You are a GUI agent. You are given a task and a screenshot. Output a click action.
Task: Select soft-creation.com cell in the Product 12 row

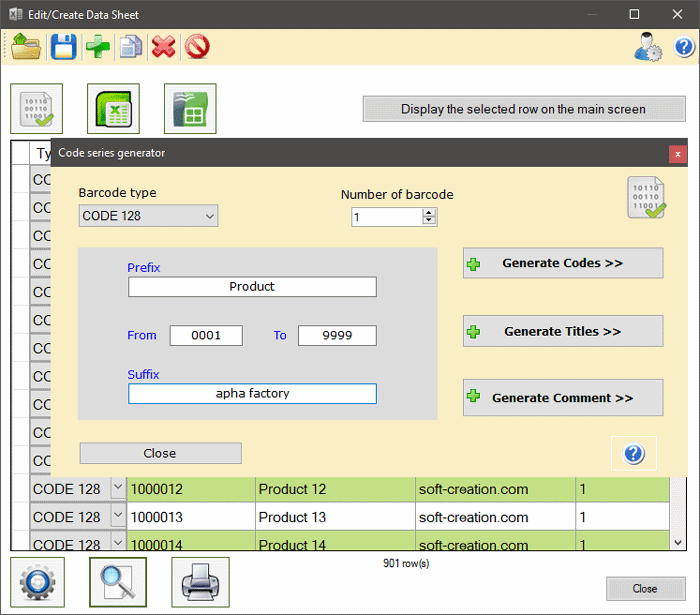[496, 489]
